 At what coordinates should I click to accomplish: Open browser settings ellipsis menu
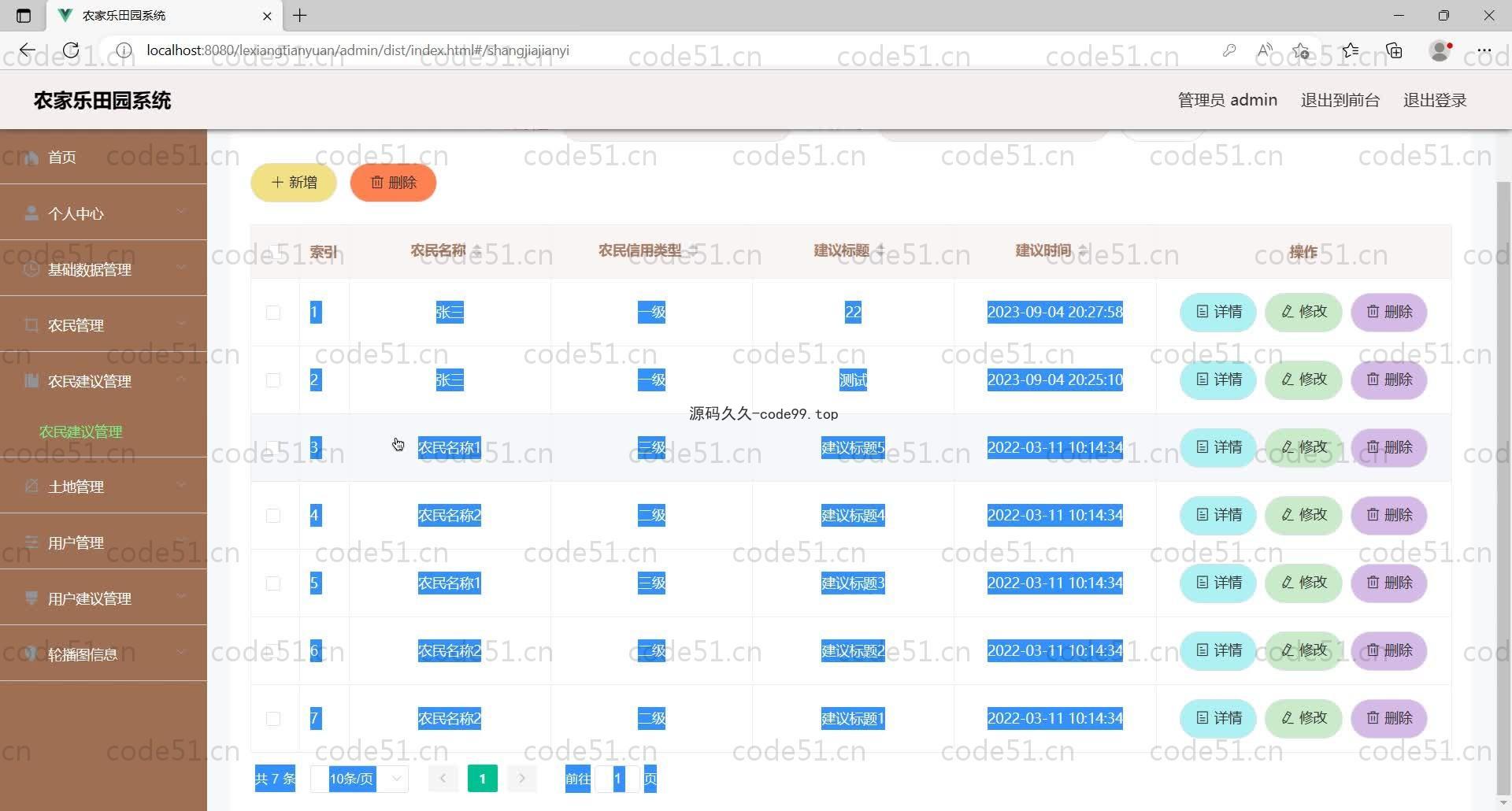[x=1484, y=50]
